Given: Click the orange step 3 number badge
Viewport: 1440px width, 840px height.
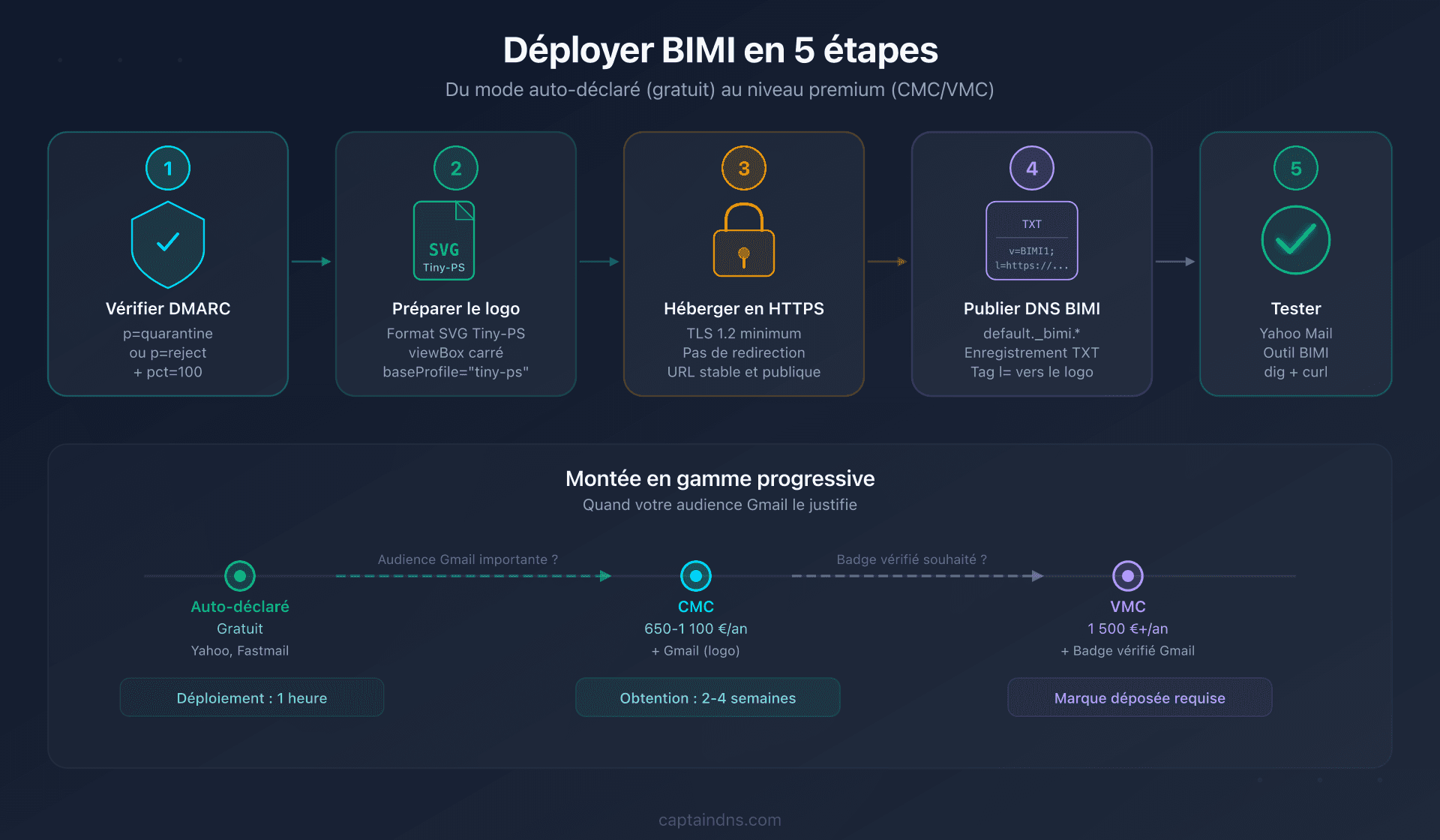Looking at the screenshot, I should point(743,168).
